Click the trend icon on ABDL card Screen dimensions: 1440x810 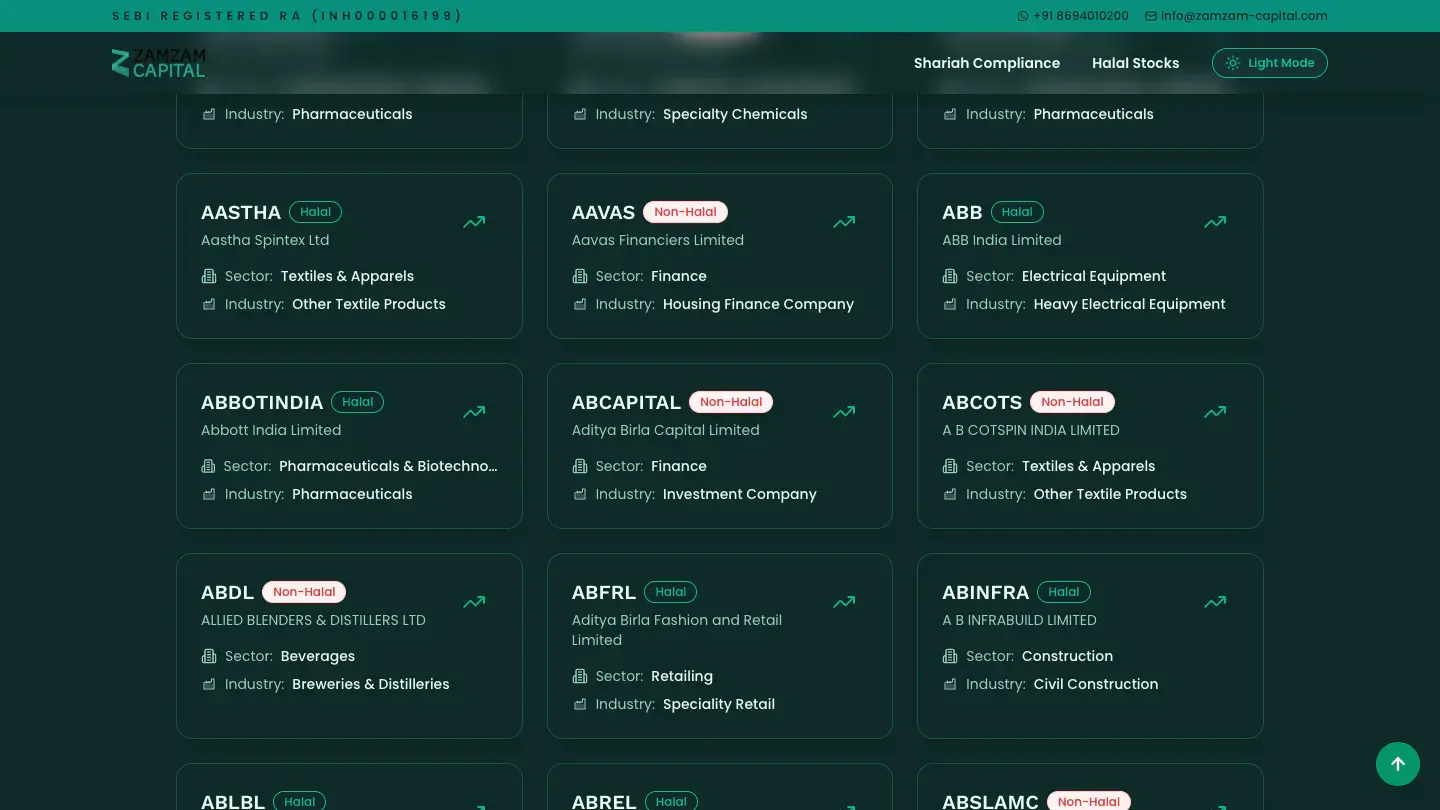[474, 602]
